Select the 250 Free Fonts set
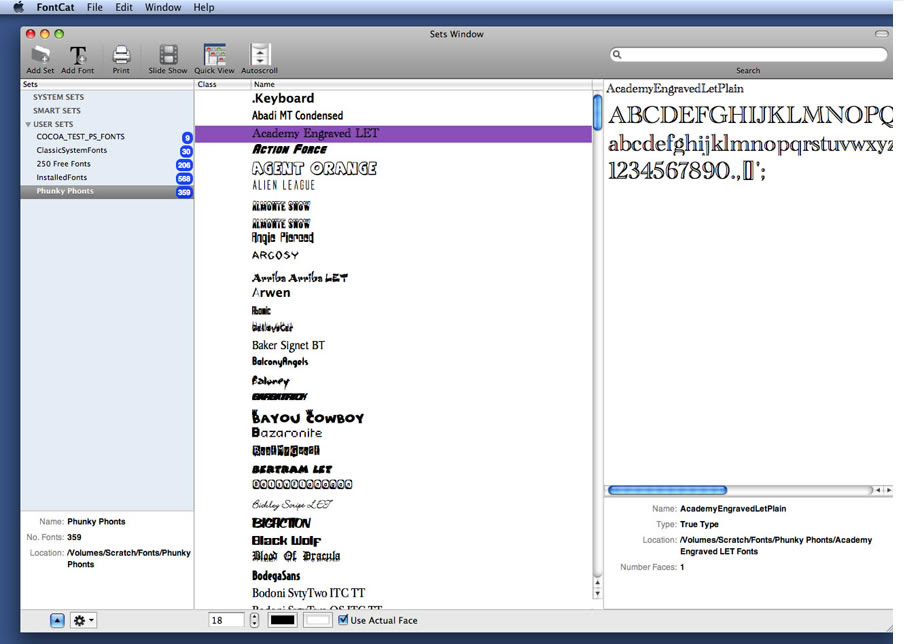Image resolution: width=911 pixels, height=644 pixels. point(107,164)
